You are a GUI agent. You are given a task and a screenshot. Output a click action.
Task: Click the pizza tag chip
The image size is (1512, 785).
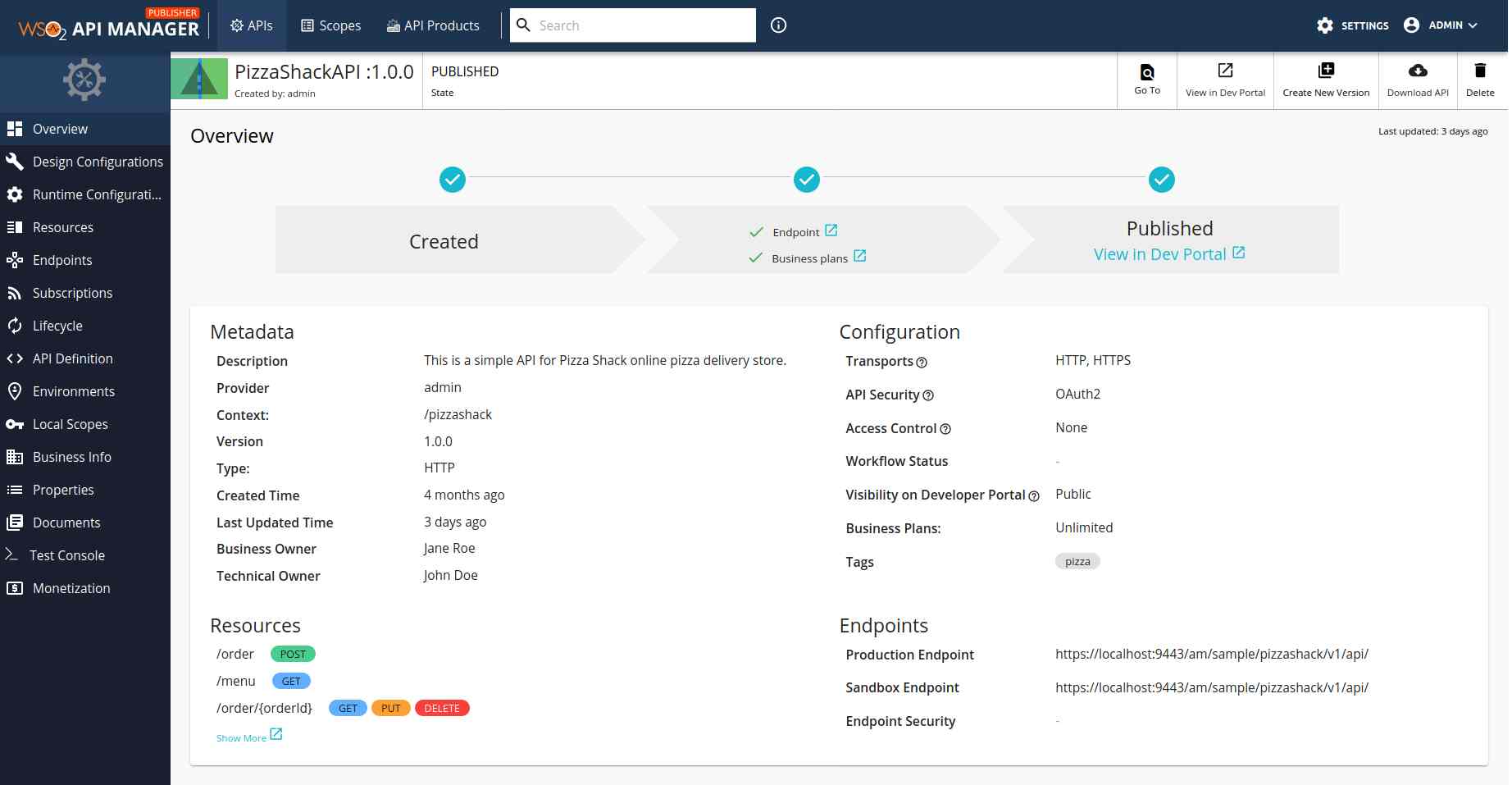(x=1077, y=562)
